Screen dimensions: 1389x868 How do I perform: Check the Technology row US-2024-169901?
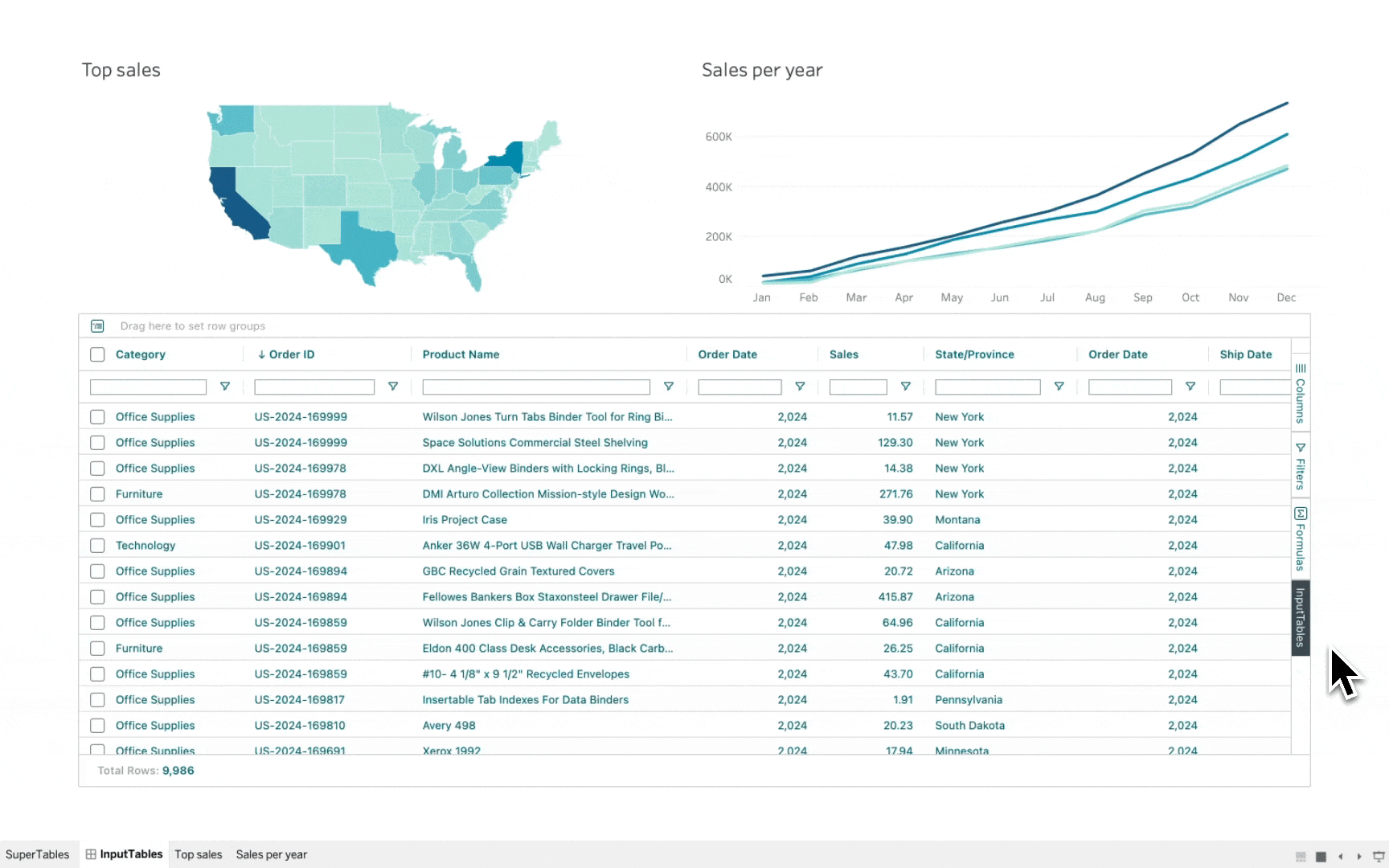coord(97,546)
